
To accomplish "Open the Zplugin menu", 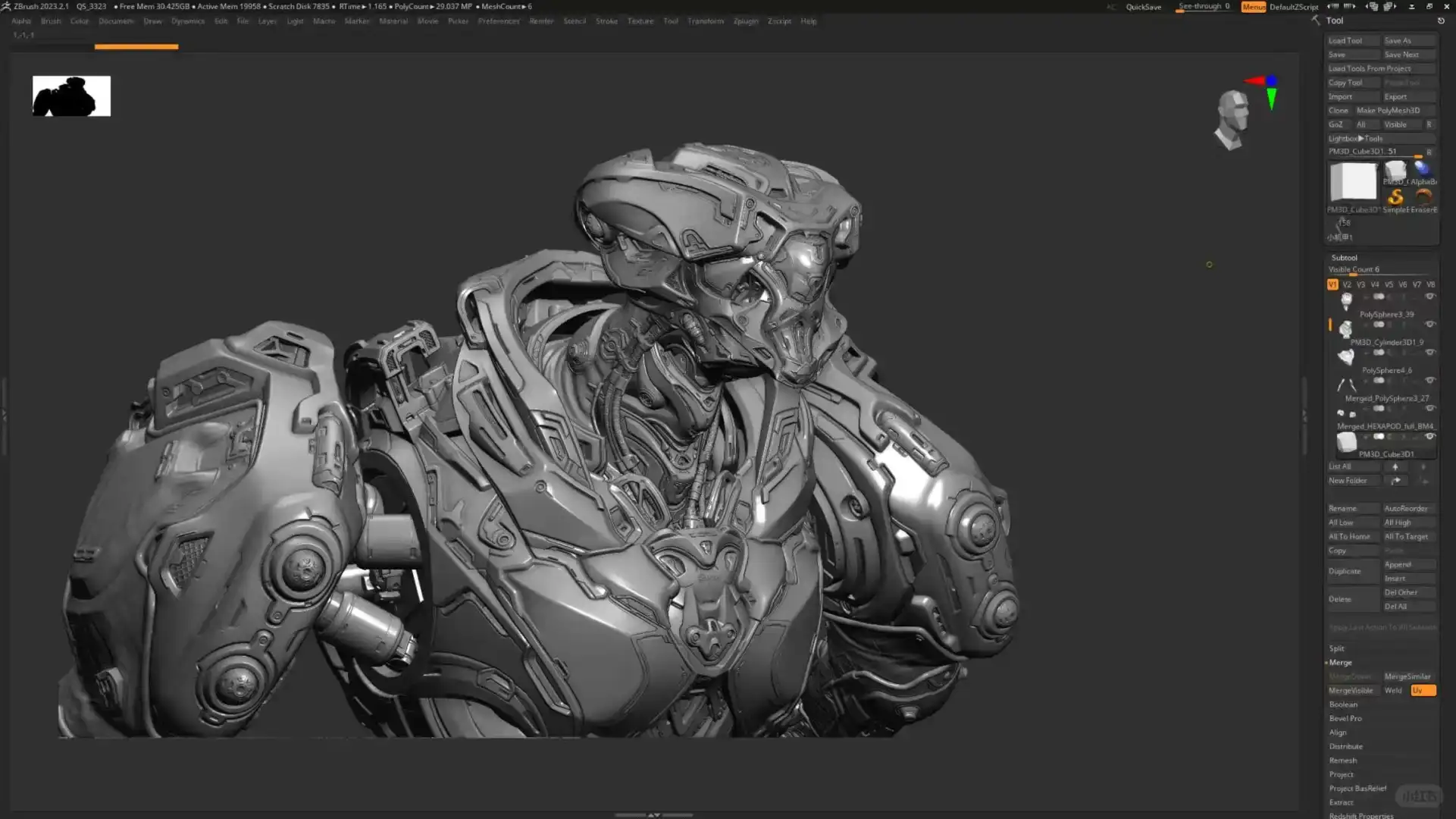I will 745,21.
